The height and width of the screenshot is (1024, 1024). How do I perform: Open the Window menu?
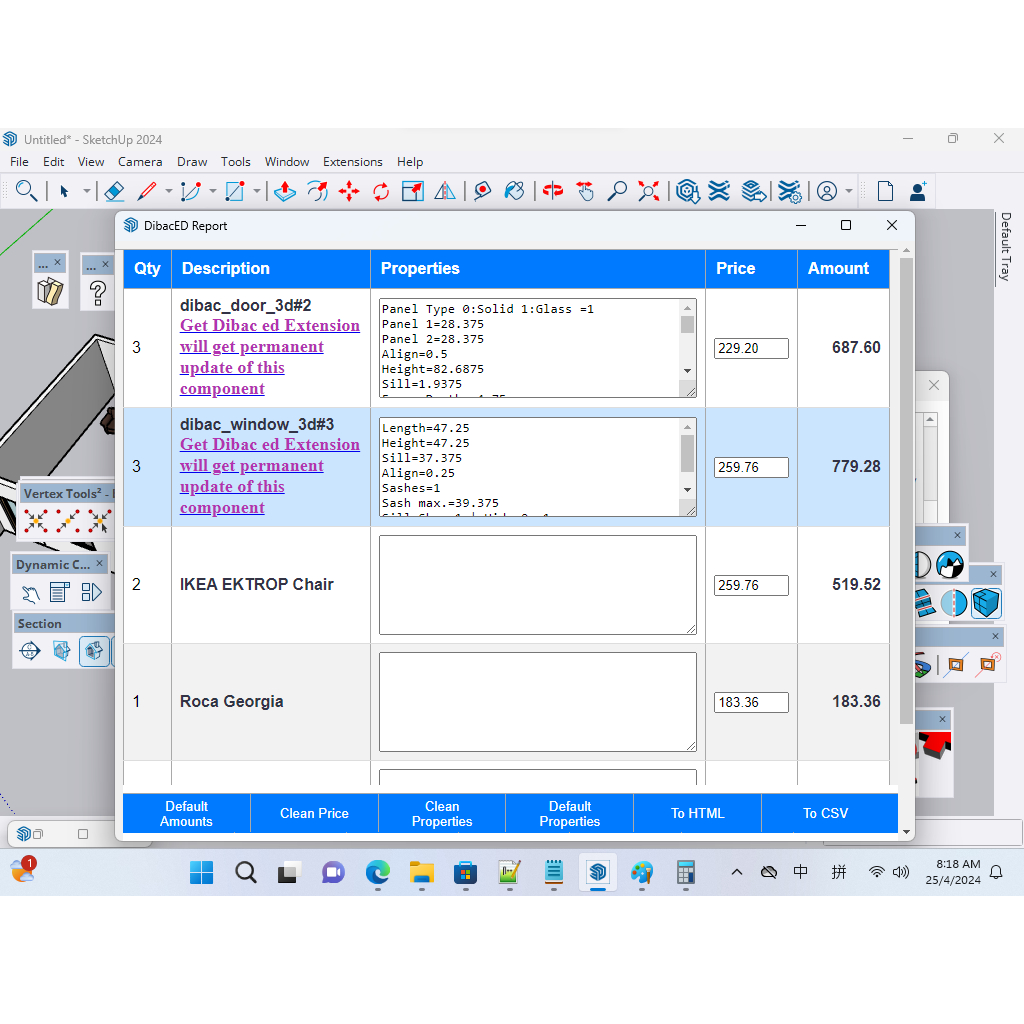click(x=287, y=161)
